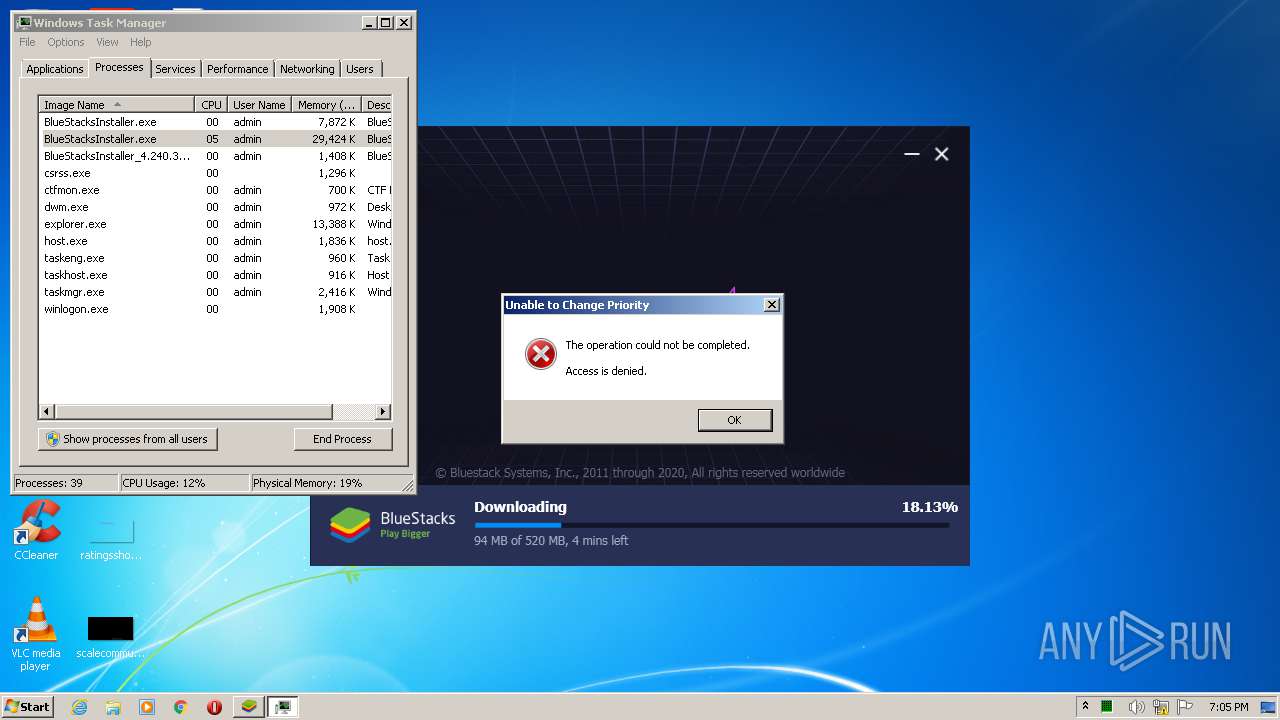Screen dimensions: 1280x720
Task: Select the taskeng.exe process
Action: 215,258
